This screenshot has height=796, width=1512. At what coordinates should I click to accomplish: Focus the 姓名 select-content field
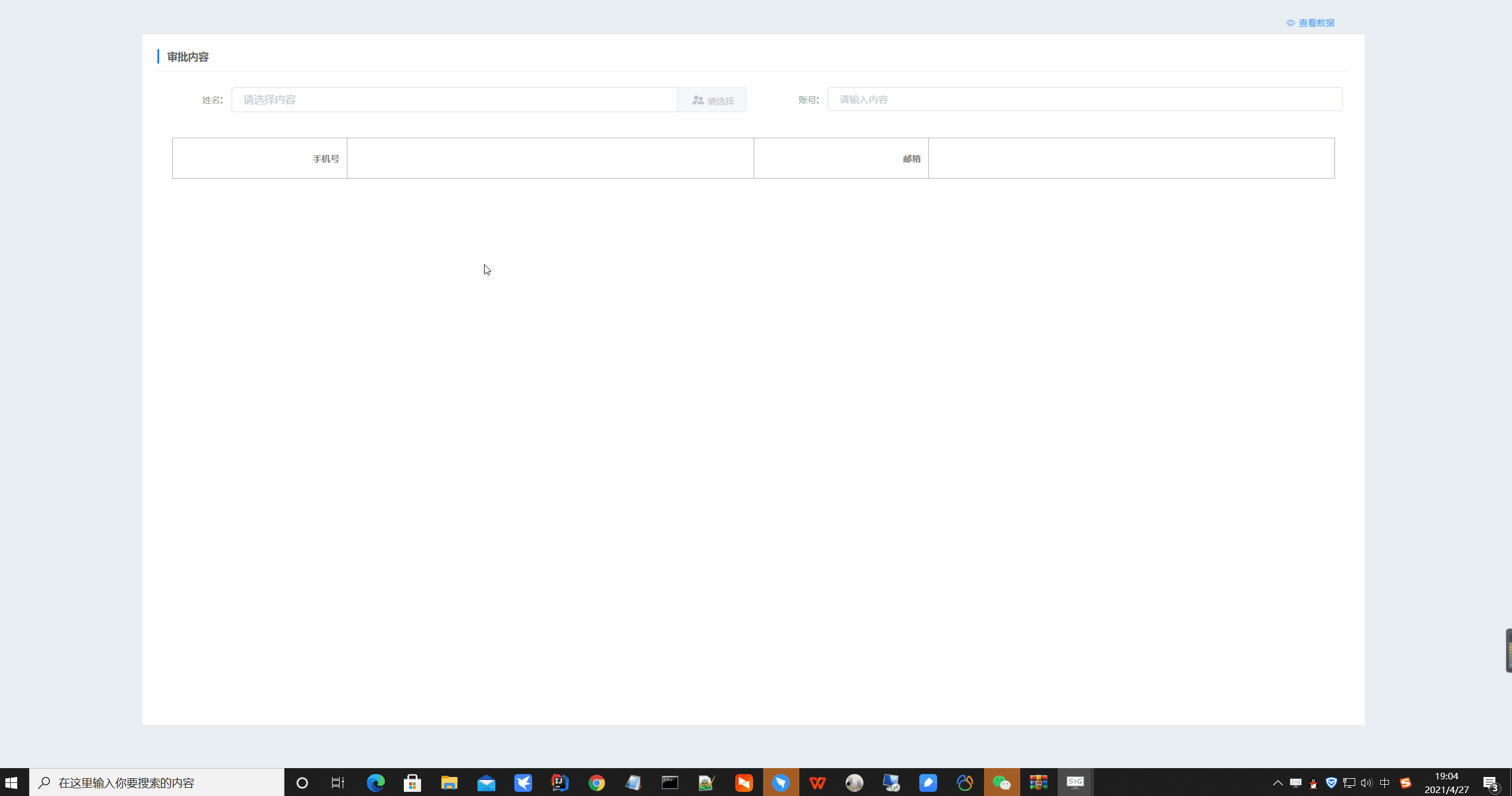point(454,100)
